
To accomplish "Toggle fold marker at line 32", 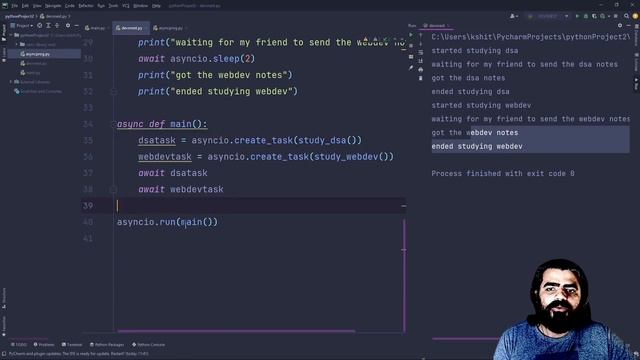I will click(114, 91).
